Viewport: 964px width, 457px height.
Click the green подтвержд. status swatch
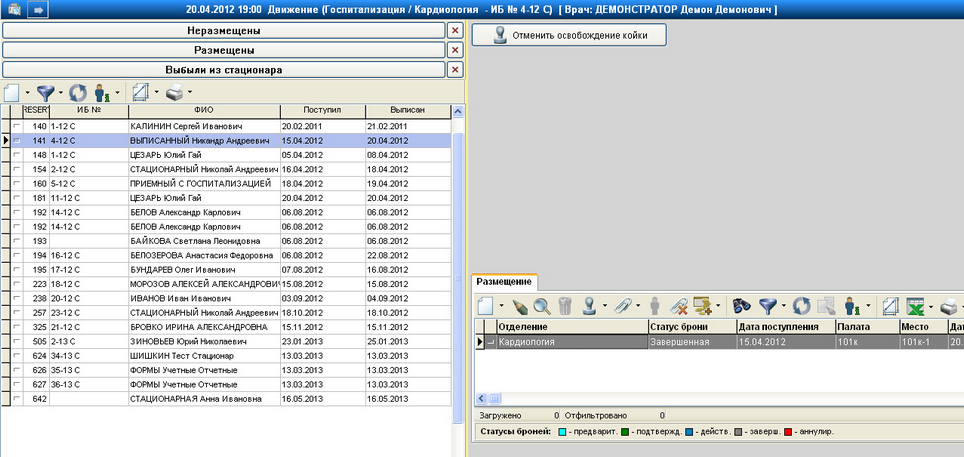625,432
